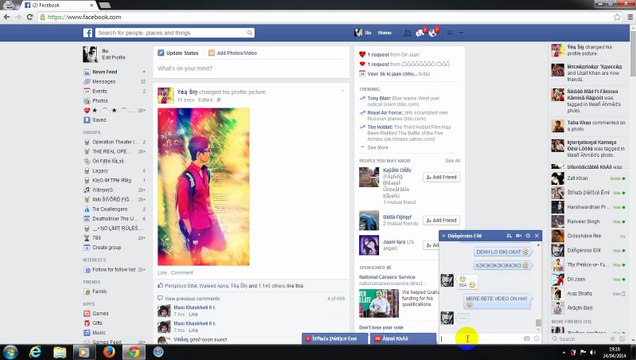
Task: Click chat message input field
Action: click(x=480, y=339)
